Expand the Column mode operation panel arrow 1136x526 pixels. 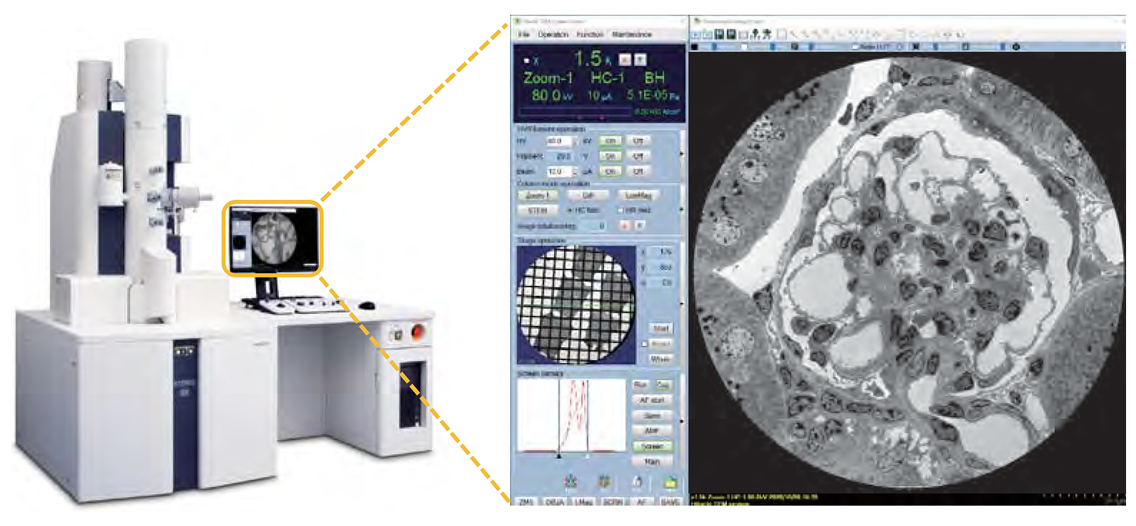(681, 209)
